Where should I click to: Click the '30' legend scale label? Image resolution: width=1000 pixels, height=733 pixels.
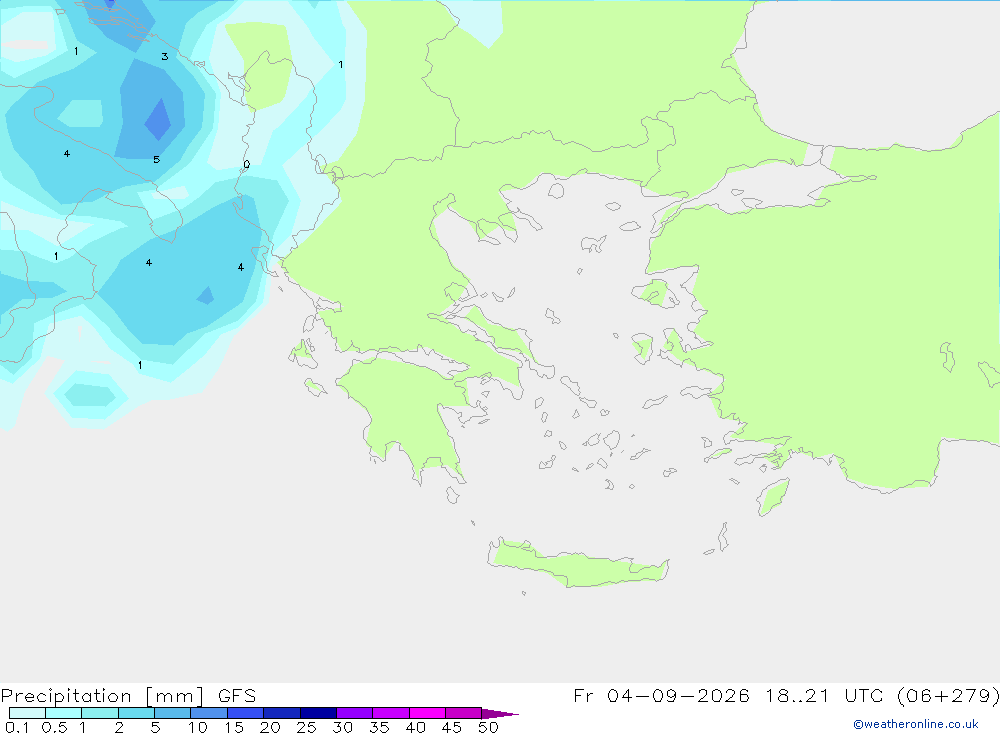(342, 727)
